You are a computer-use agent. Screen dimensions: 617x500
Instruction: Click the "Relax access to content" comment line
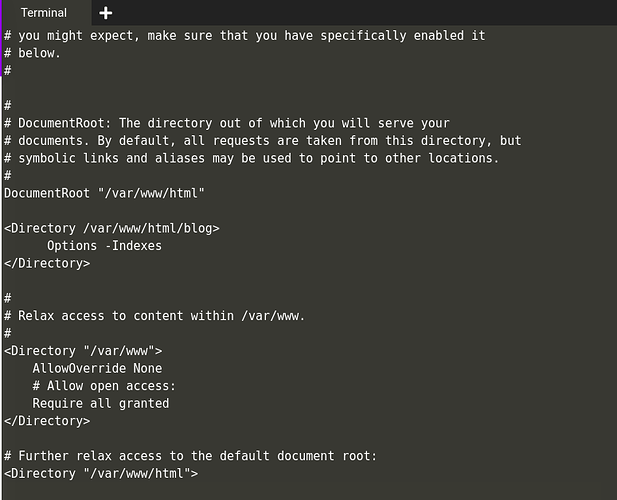point(160,316)
